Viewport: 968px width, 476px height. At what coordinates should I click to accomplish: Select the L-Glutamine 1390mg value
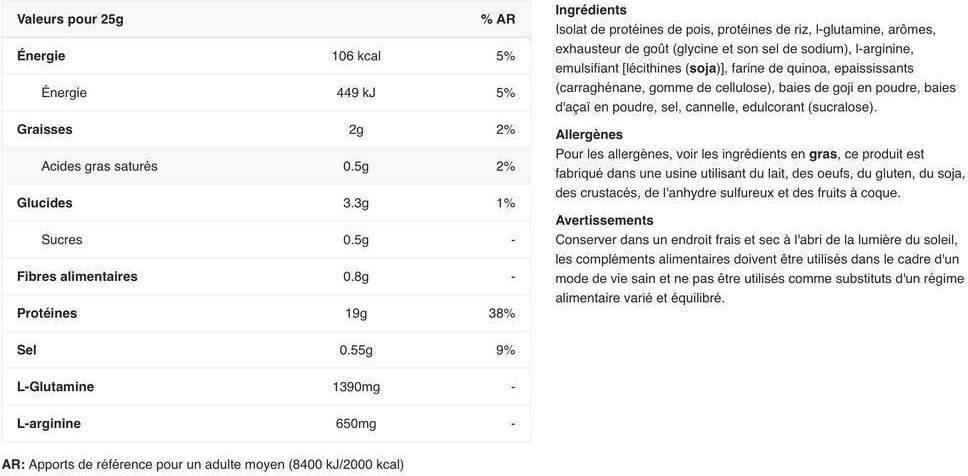(x=356, y=387)
